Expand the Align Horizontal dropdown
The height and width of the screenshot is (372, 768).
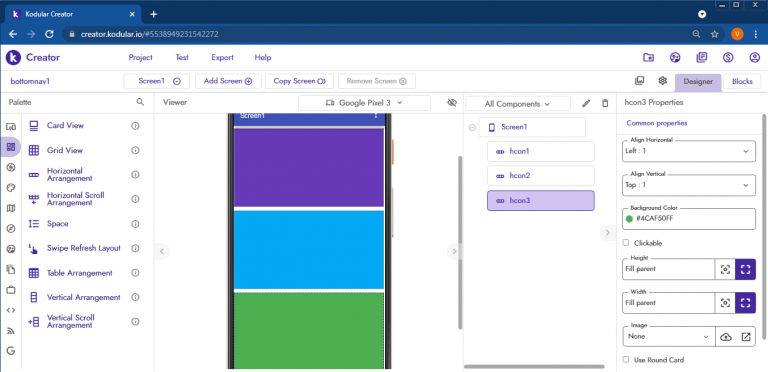pos(689,151)
